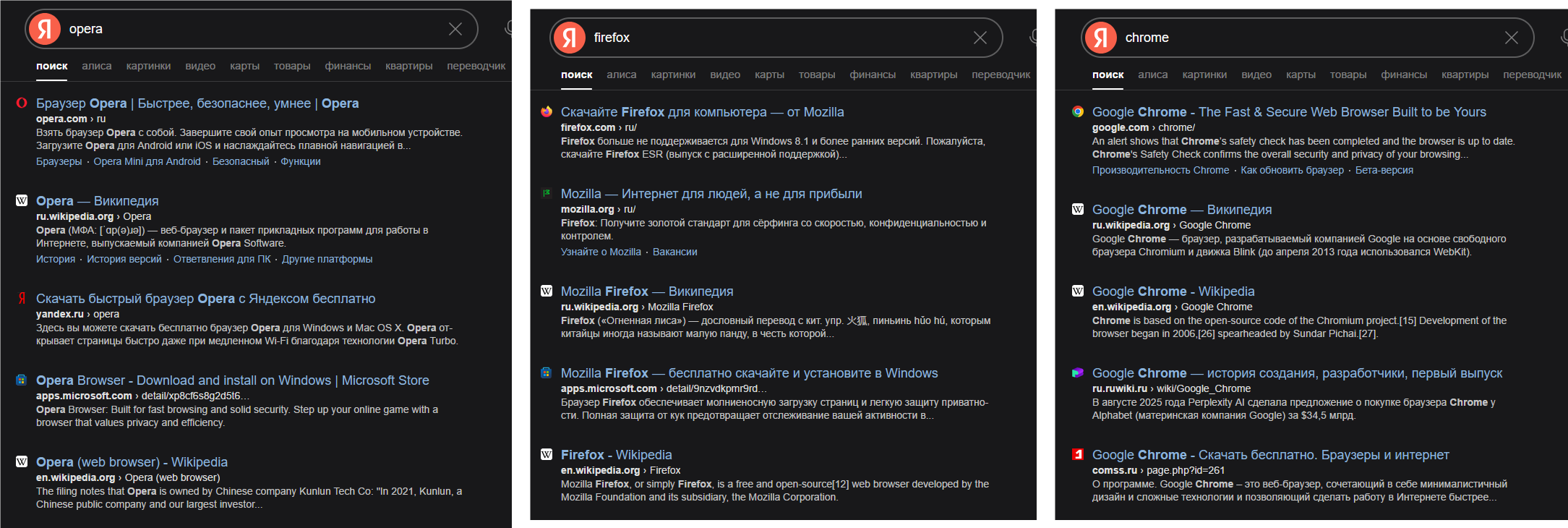Click the Yandex logo in the firefox search panel
Screen dimensions: 1568x528
pos(570,38)
